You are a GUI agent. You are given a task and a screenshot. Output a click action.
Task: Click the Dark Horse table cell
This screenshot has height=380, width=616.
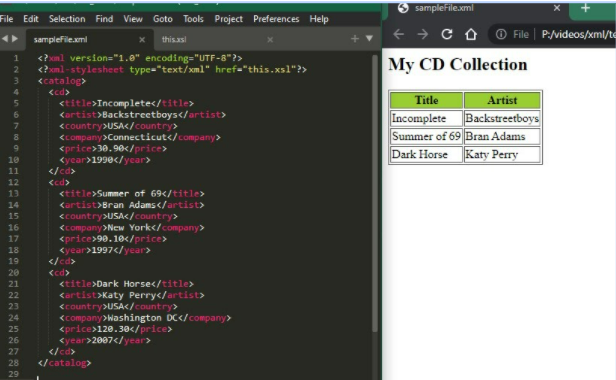[x=426, y=154]
